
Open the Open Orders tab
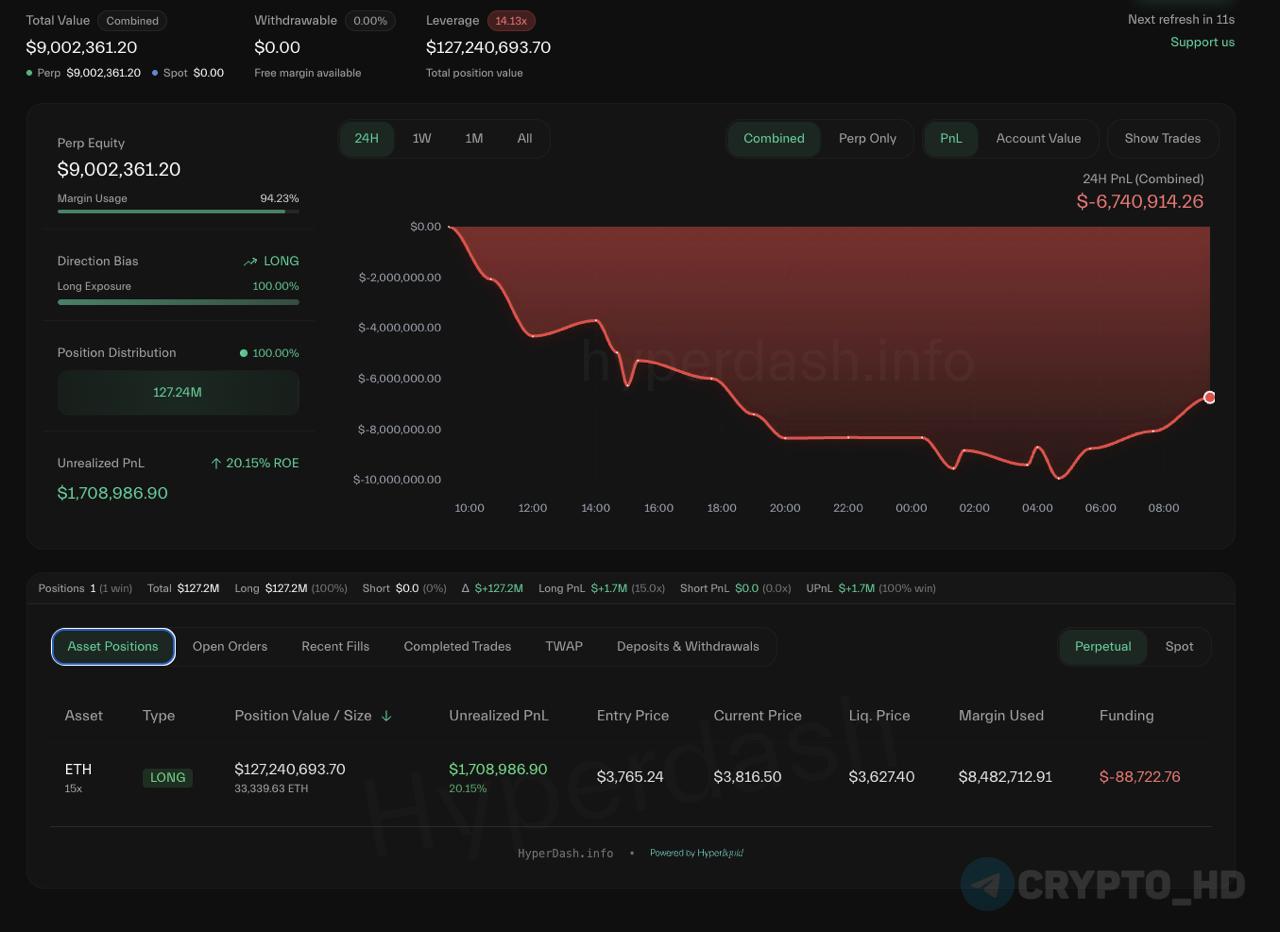[230, 646]
